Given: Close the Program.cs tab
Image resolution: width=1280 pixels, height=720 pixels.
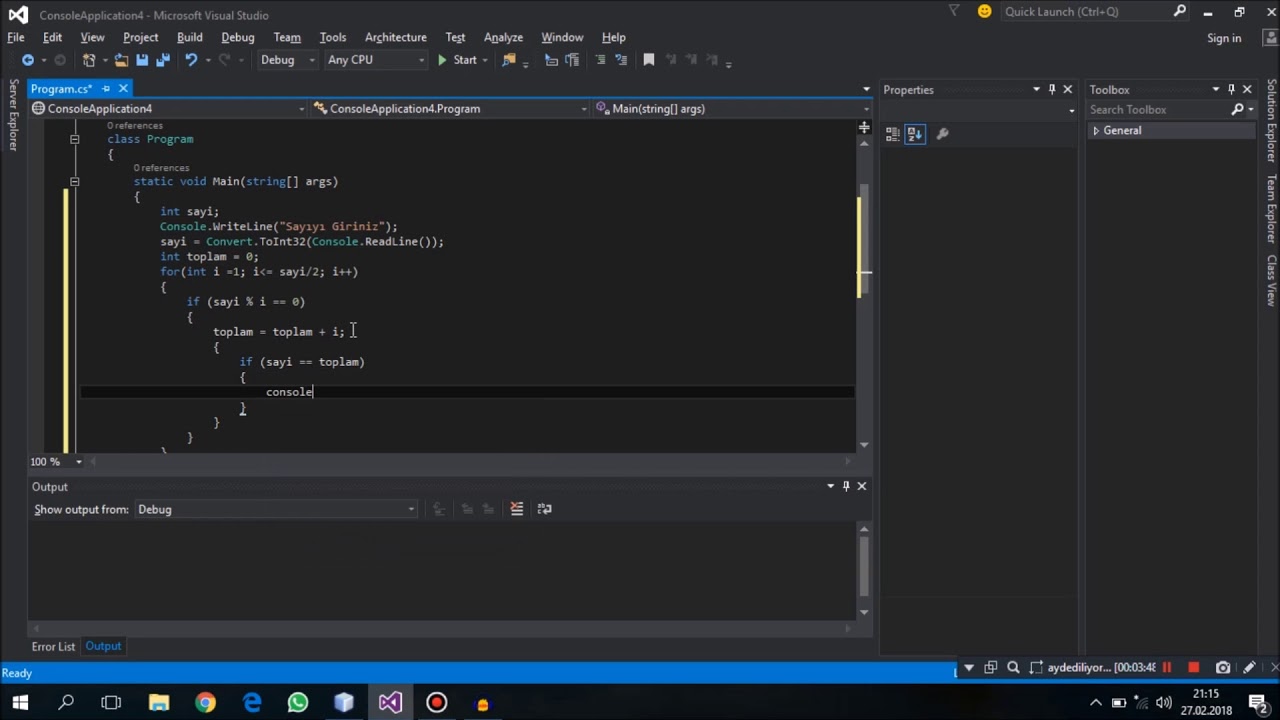Looking at the screenshot, I should (x=123, y=89).
